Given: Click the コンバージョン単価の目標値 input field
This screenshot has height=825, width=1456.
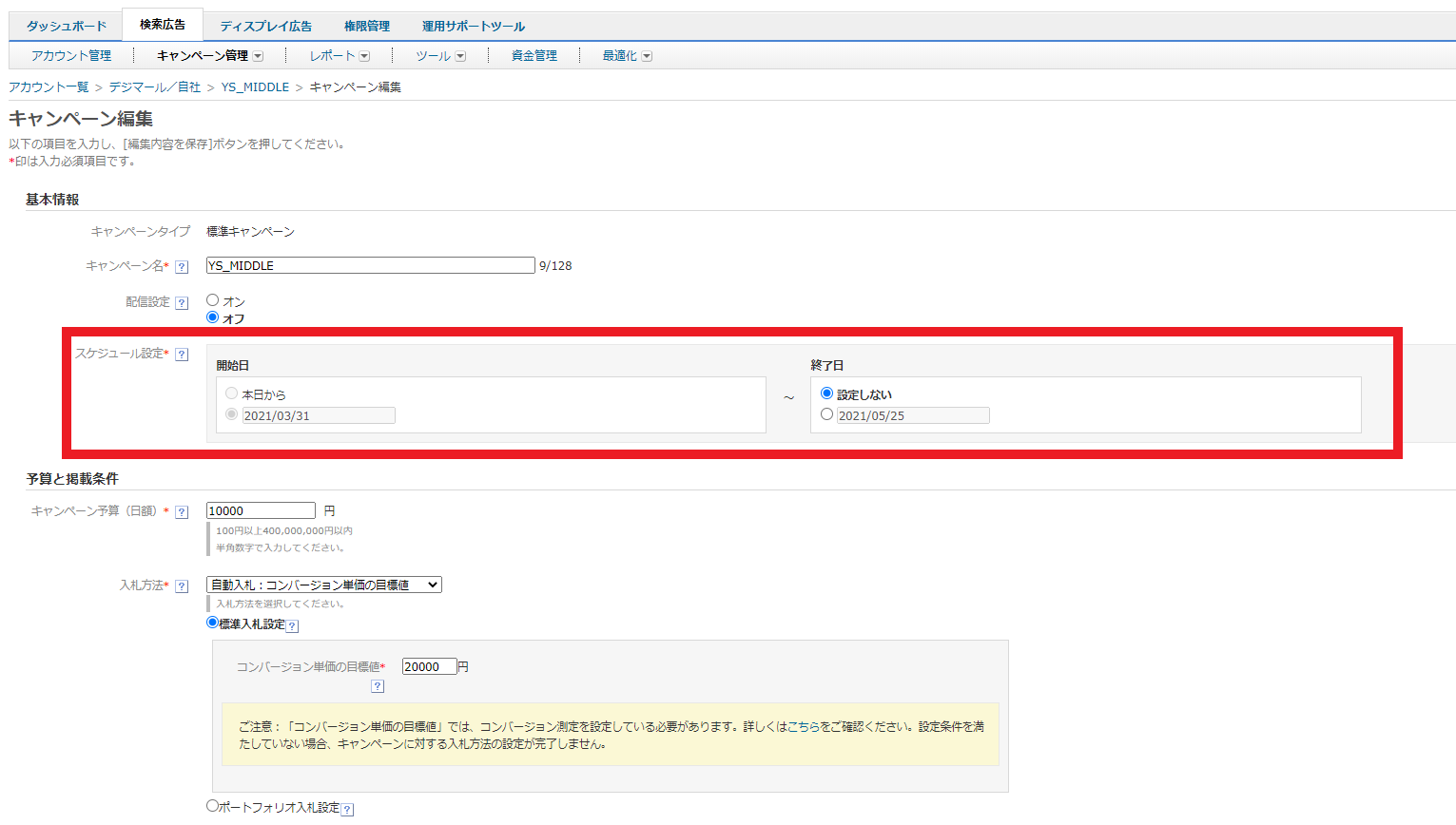Looking at the screenshot, I should 430,666.
